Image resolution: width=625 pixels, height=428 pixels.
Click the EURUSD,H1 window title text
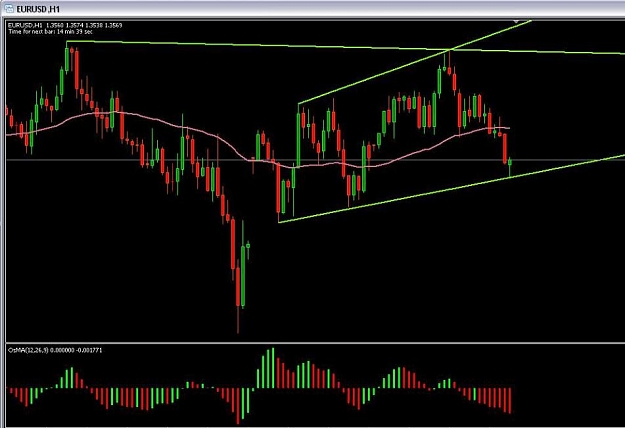pyautogui.click(x=38, y=9)
